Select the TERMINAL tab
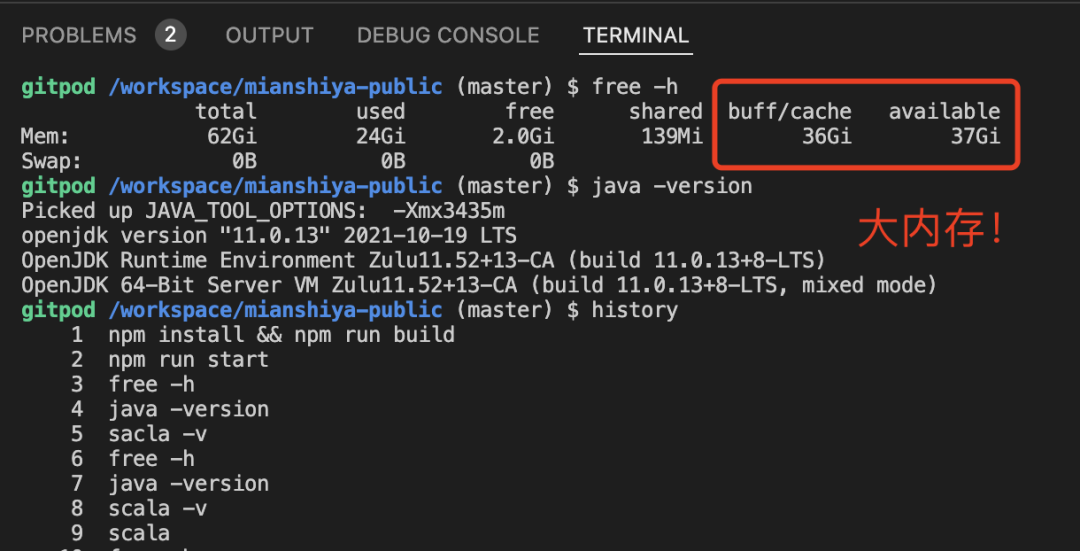The width and height of the screenshot is (1080, 551). click(x=636, y=36)
